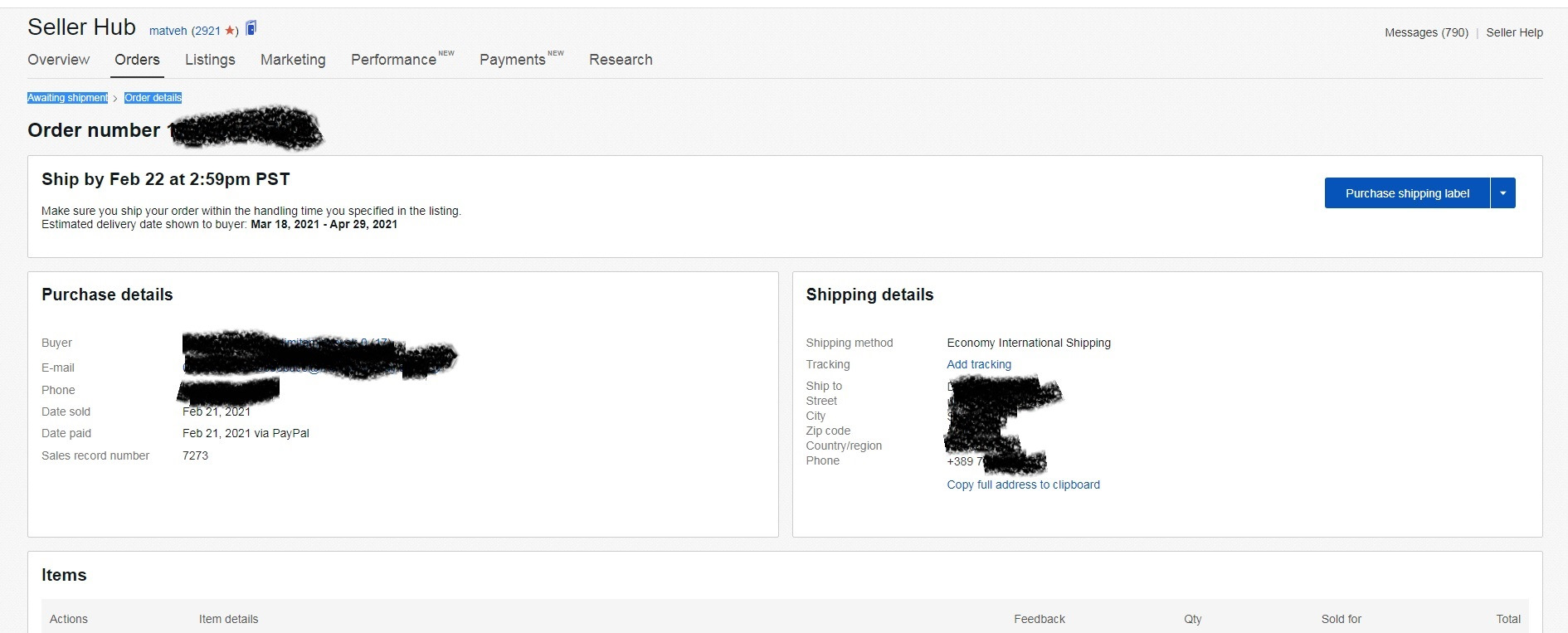Click the blue store icon beside matveh

[x=251, y=28]
